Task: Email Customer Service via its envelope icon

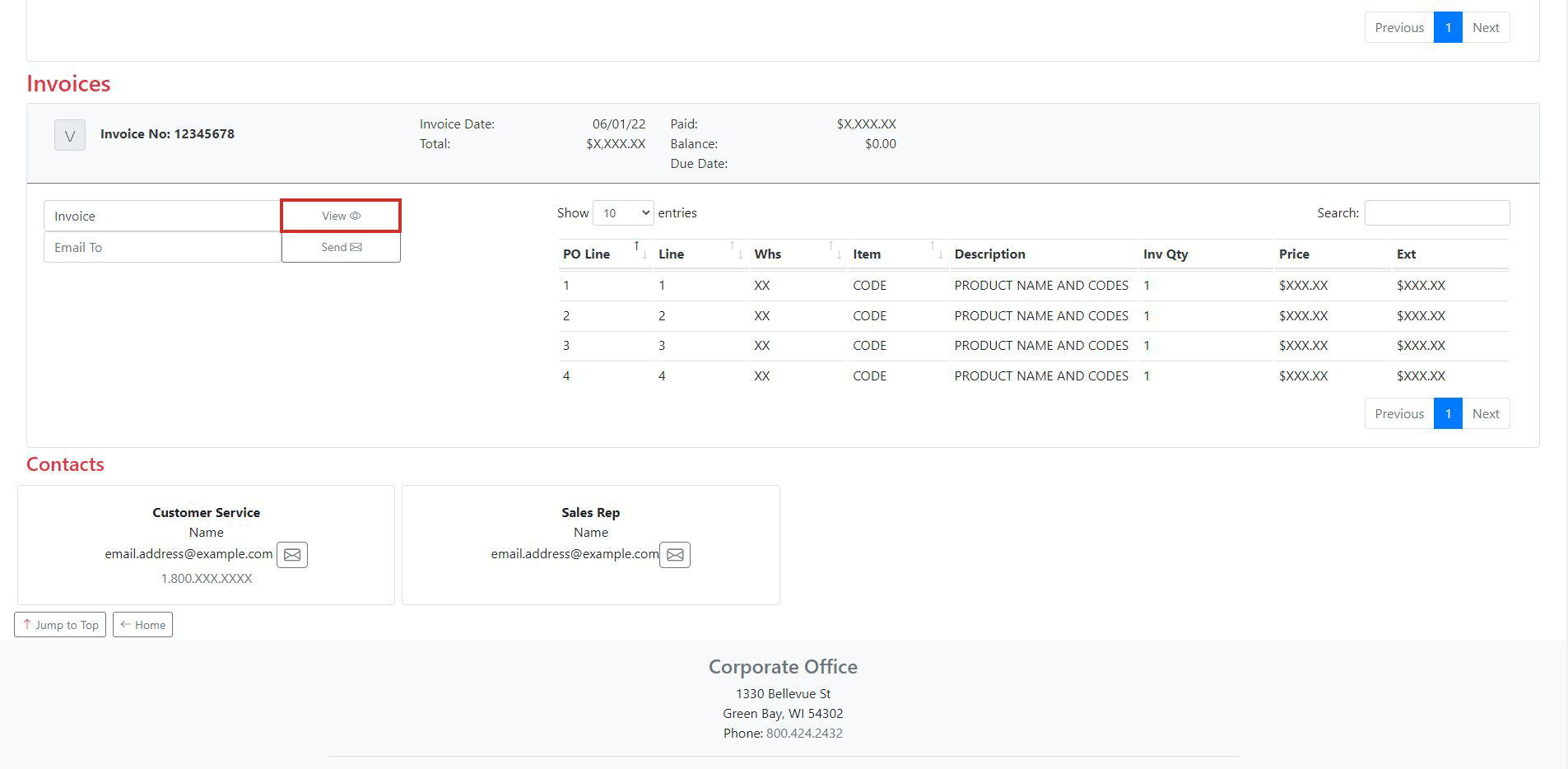Action: point(292,554)
